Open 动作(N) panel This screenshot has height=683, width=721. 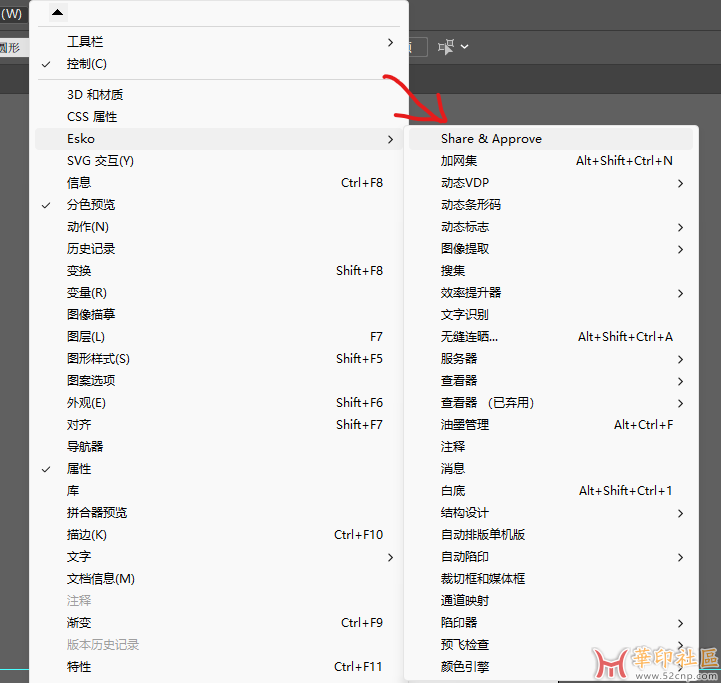[219, 227]
